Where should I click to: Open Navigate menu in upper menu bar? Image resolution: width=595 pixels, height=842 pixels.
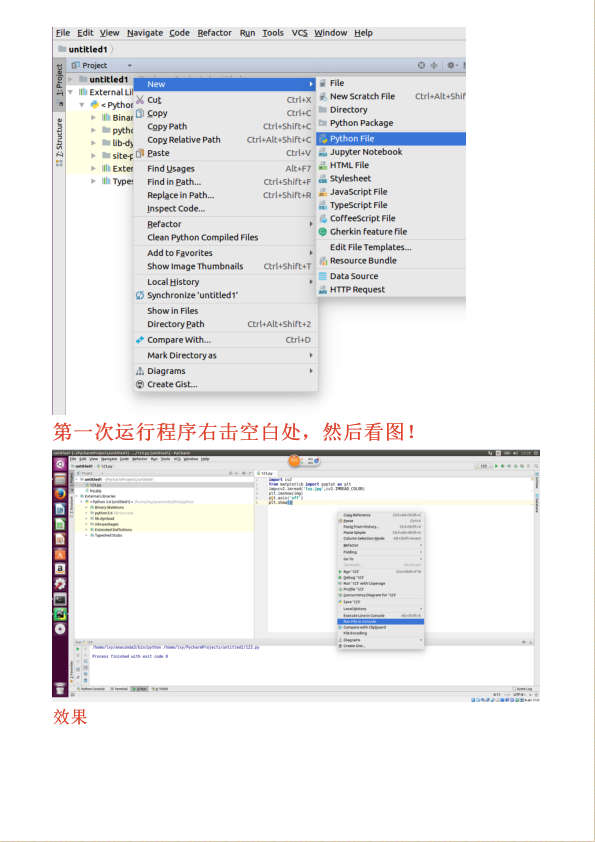click(x=145, y=33)
